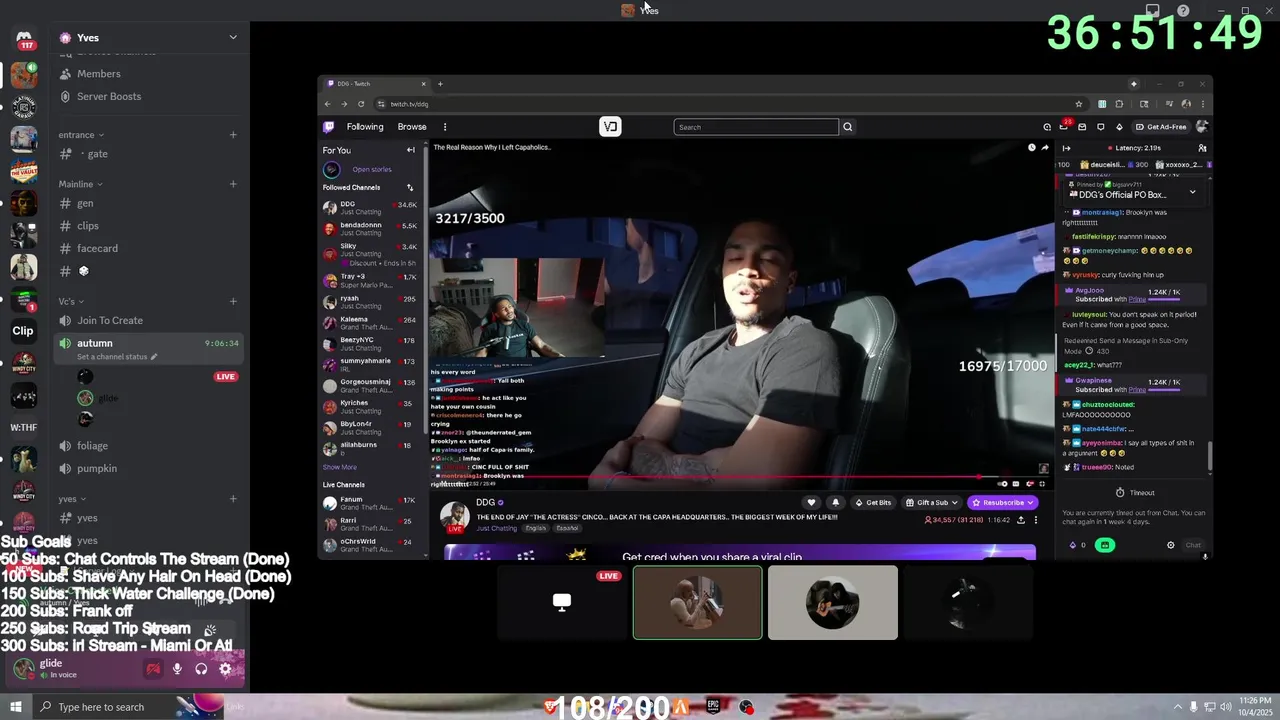Image resolution: width=1280 pixels, height=720 pixels.
Task: Open the W:THF server icon
Action: tap(23, 428)
